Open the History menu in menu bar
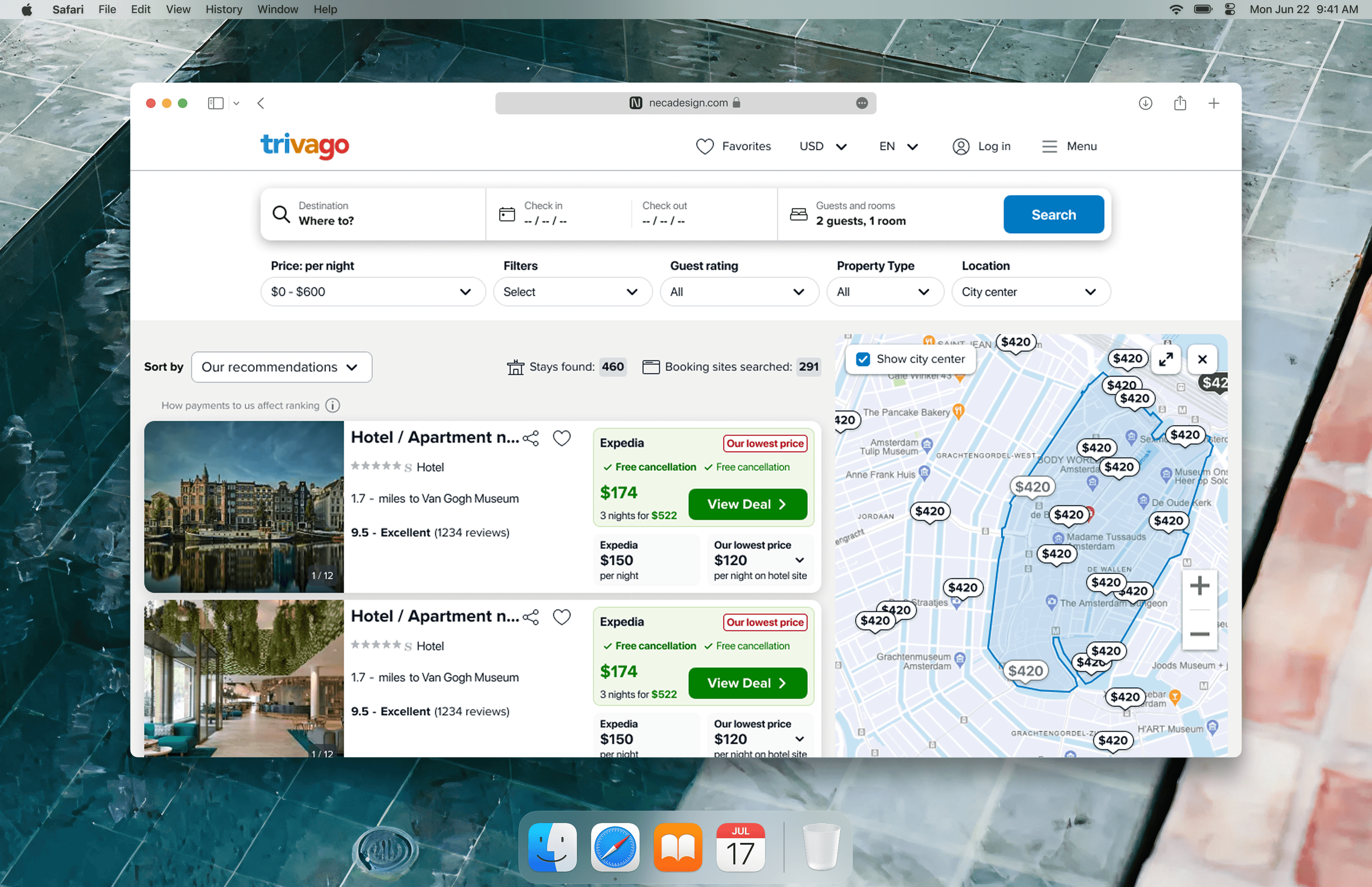This screenshot has width=1372, height=887. pyautogui.click(x=224, y=9)
